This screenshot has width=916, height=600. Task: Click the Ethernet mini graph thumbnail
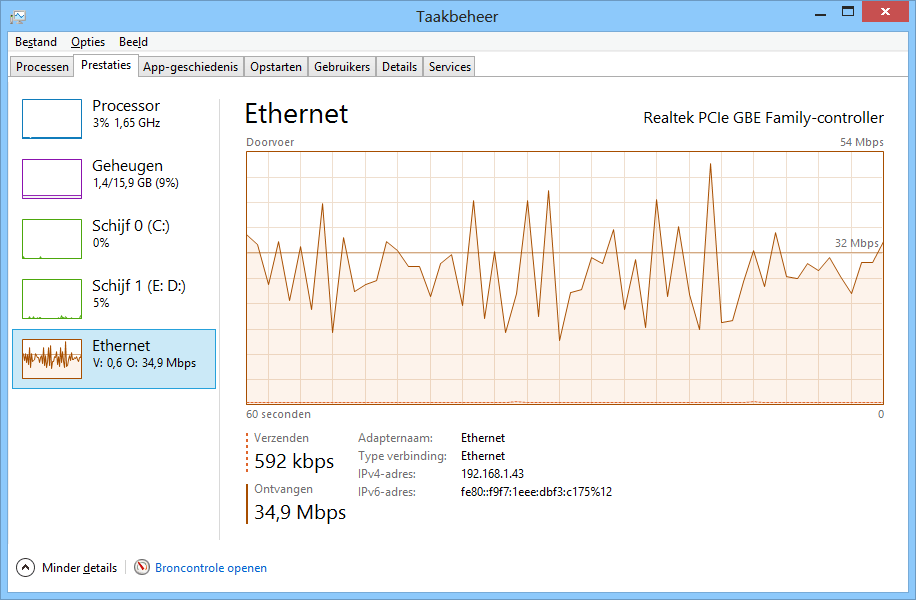click(x=52, y=358)
